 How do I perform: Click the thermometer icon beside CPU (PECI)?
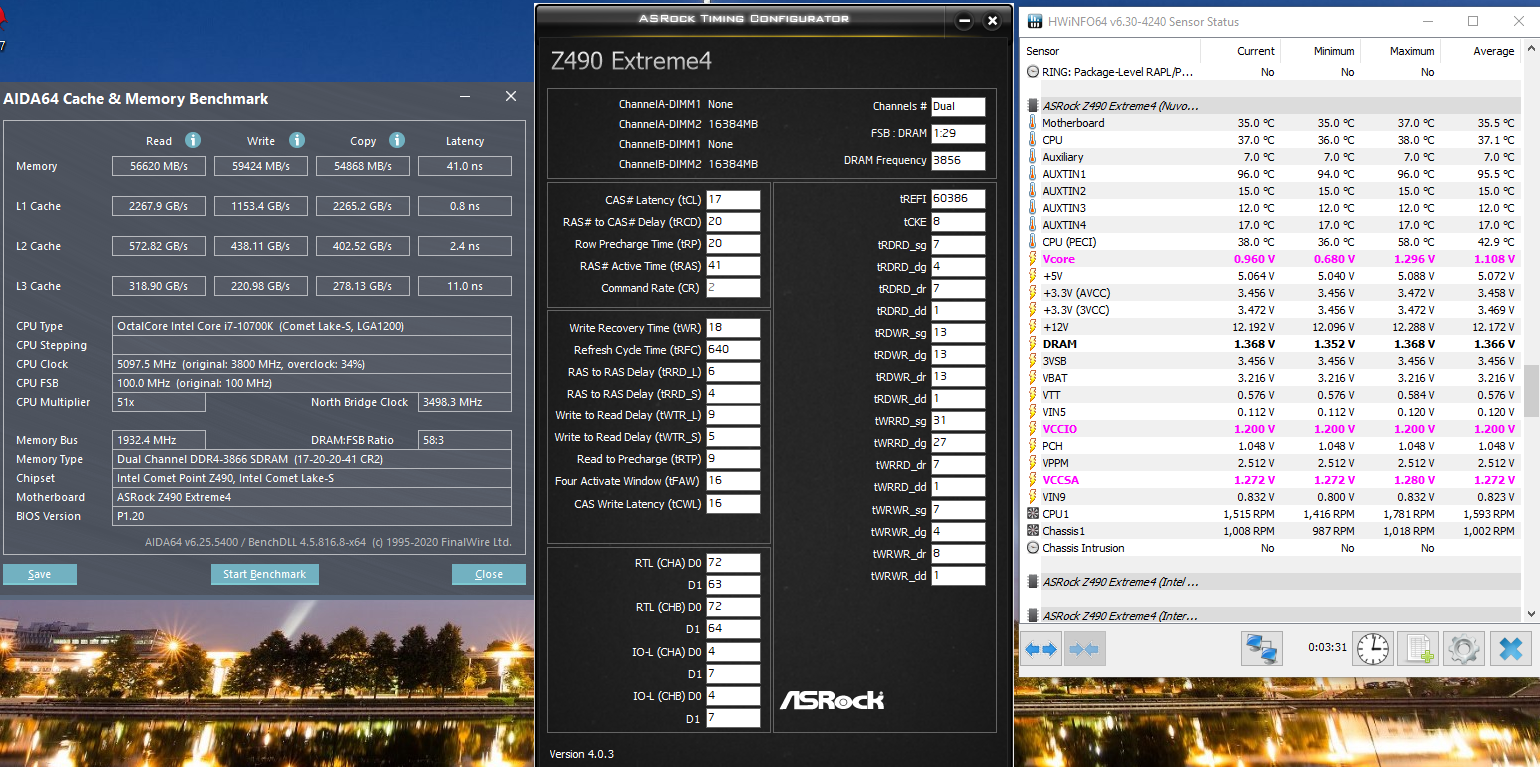(1033, 242)
